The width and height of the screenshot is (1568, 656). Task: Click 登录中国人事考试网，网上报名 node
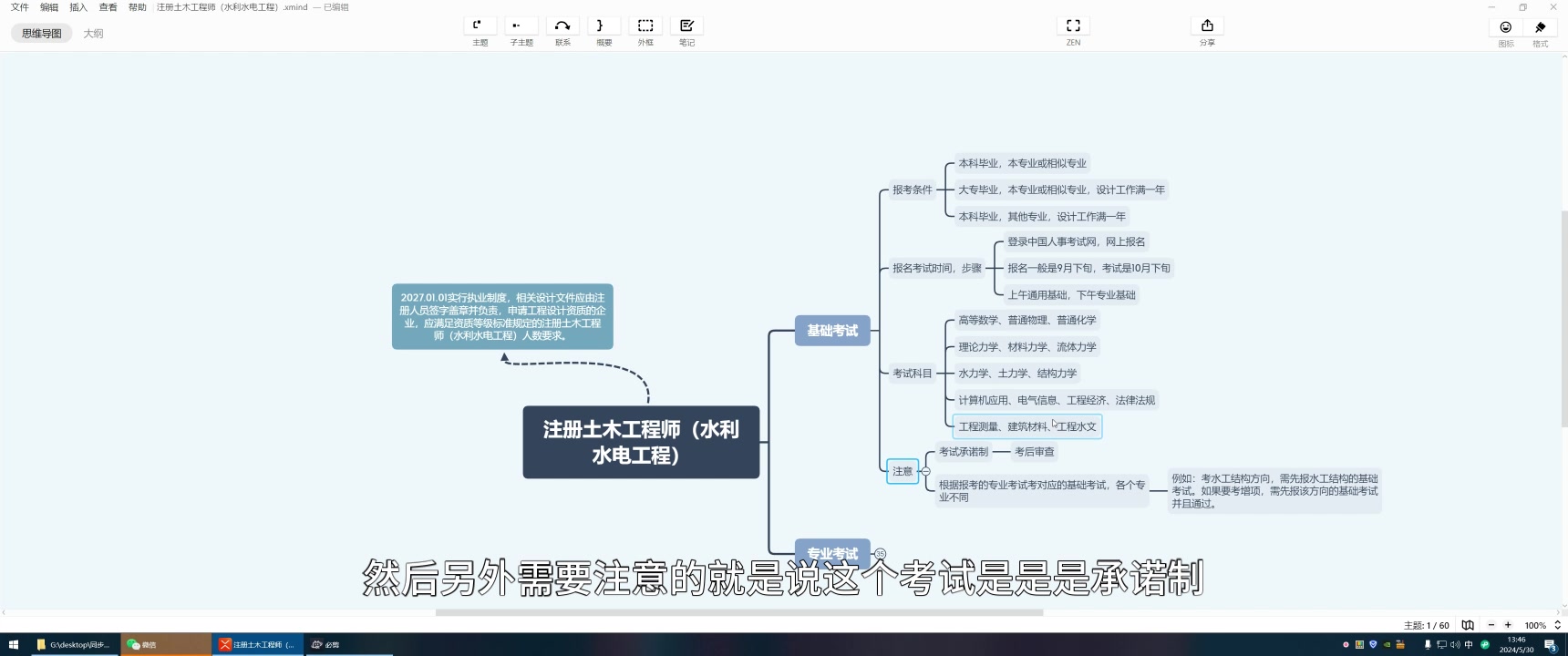pos(1076,241)
